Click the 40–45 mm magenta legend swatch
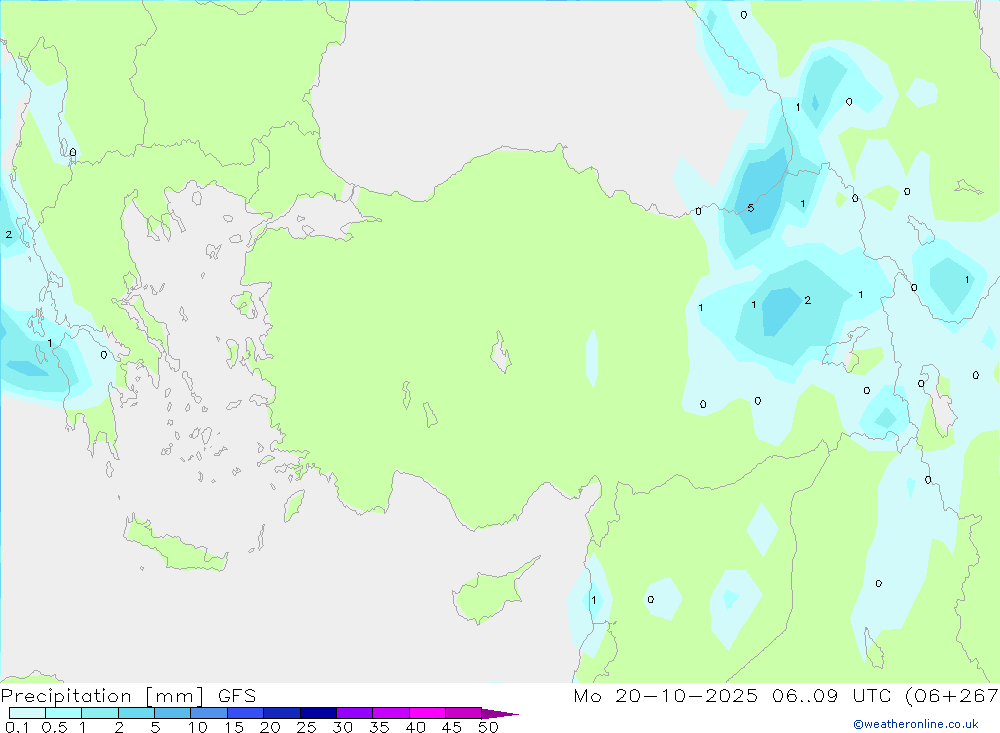 (427, 713)
